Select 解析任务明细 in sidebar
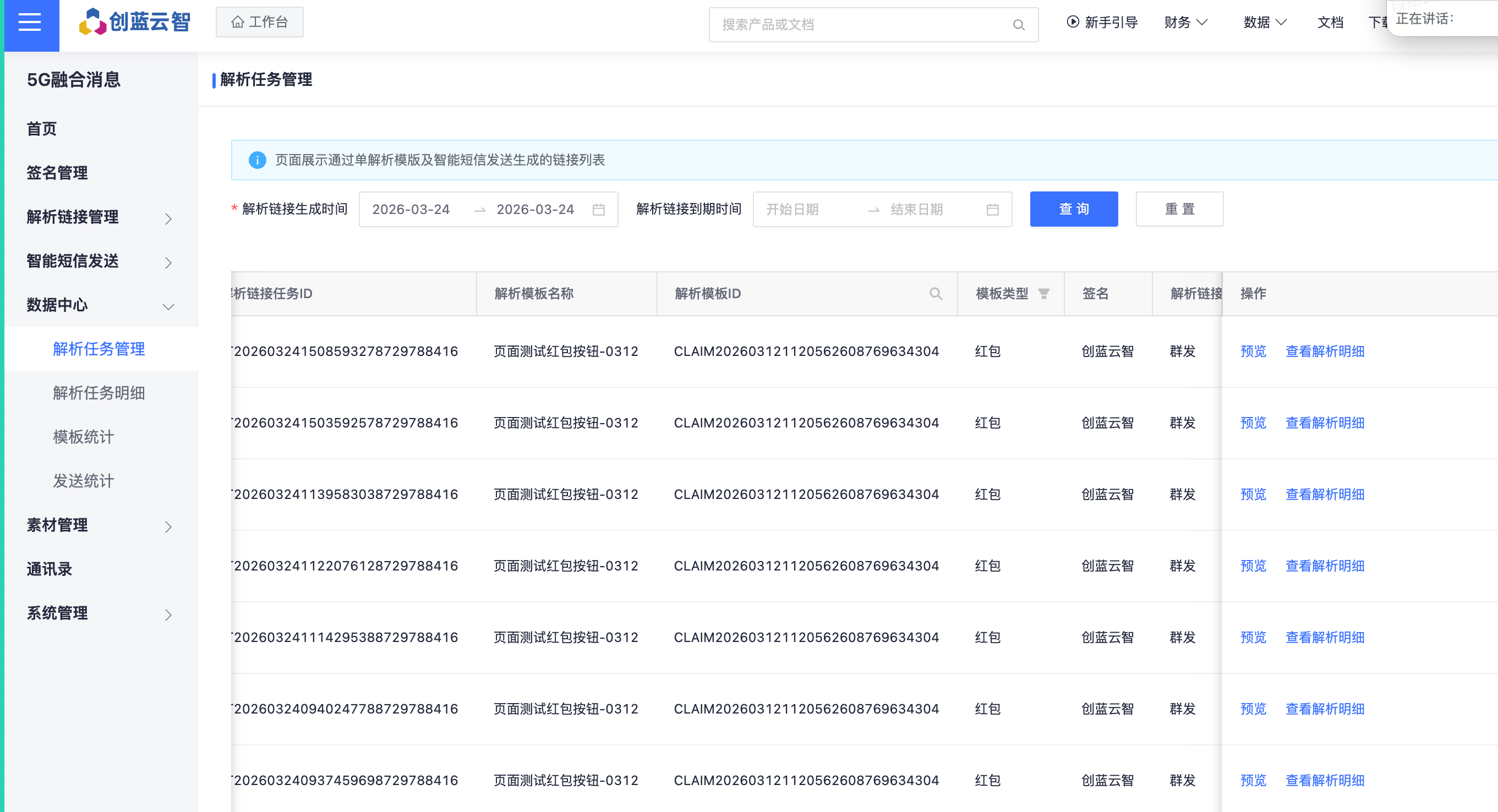This screenshot has height=812, width=1498. click(99, 393)
